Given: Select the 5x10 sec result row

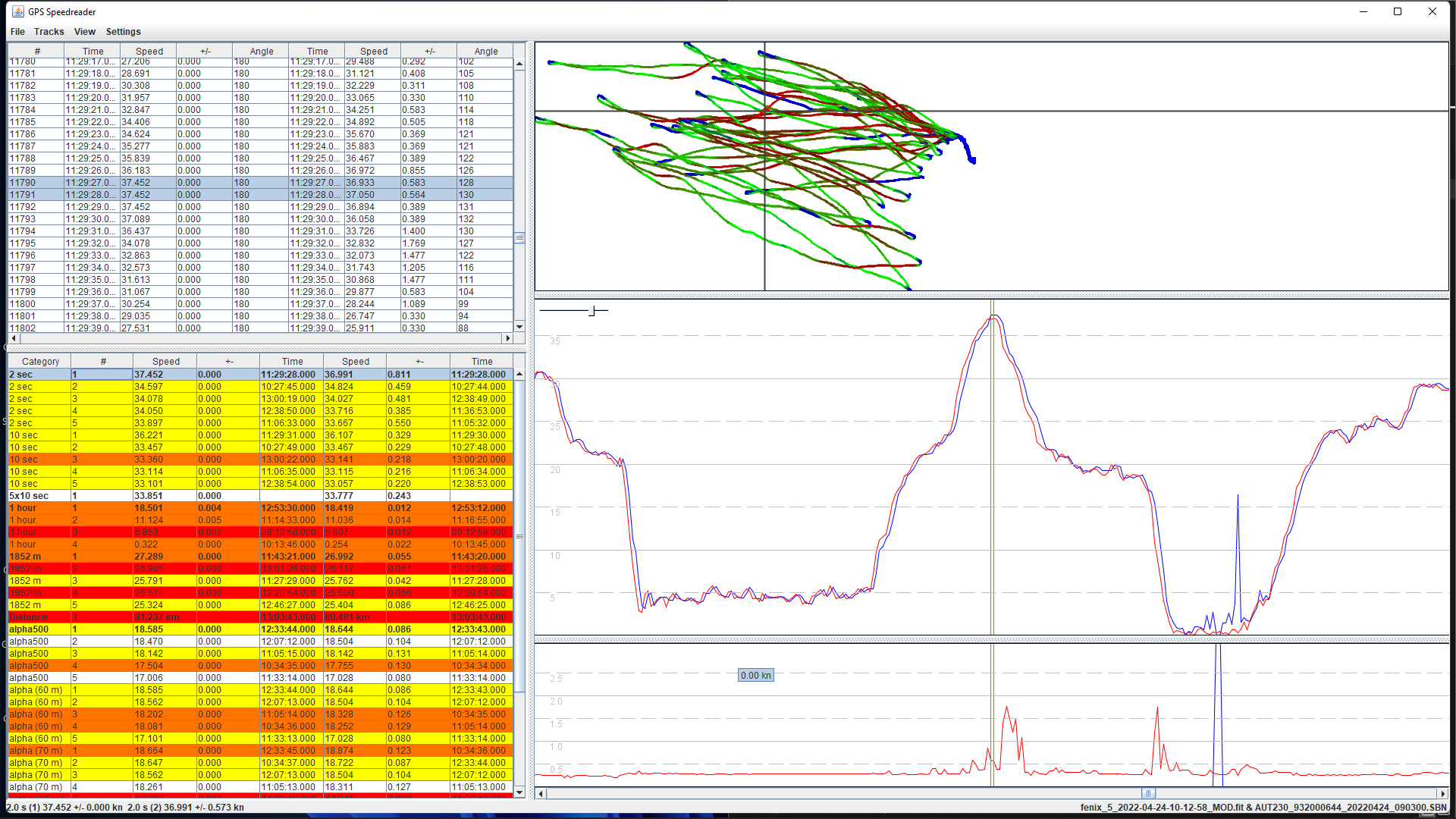Looking at the screenshot, I should click(260, 496).
